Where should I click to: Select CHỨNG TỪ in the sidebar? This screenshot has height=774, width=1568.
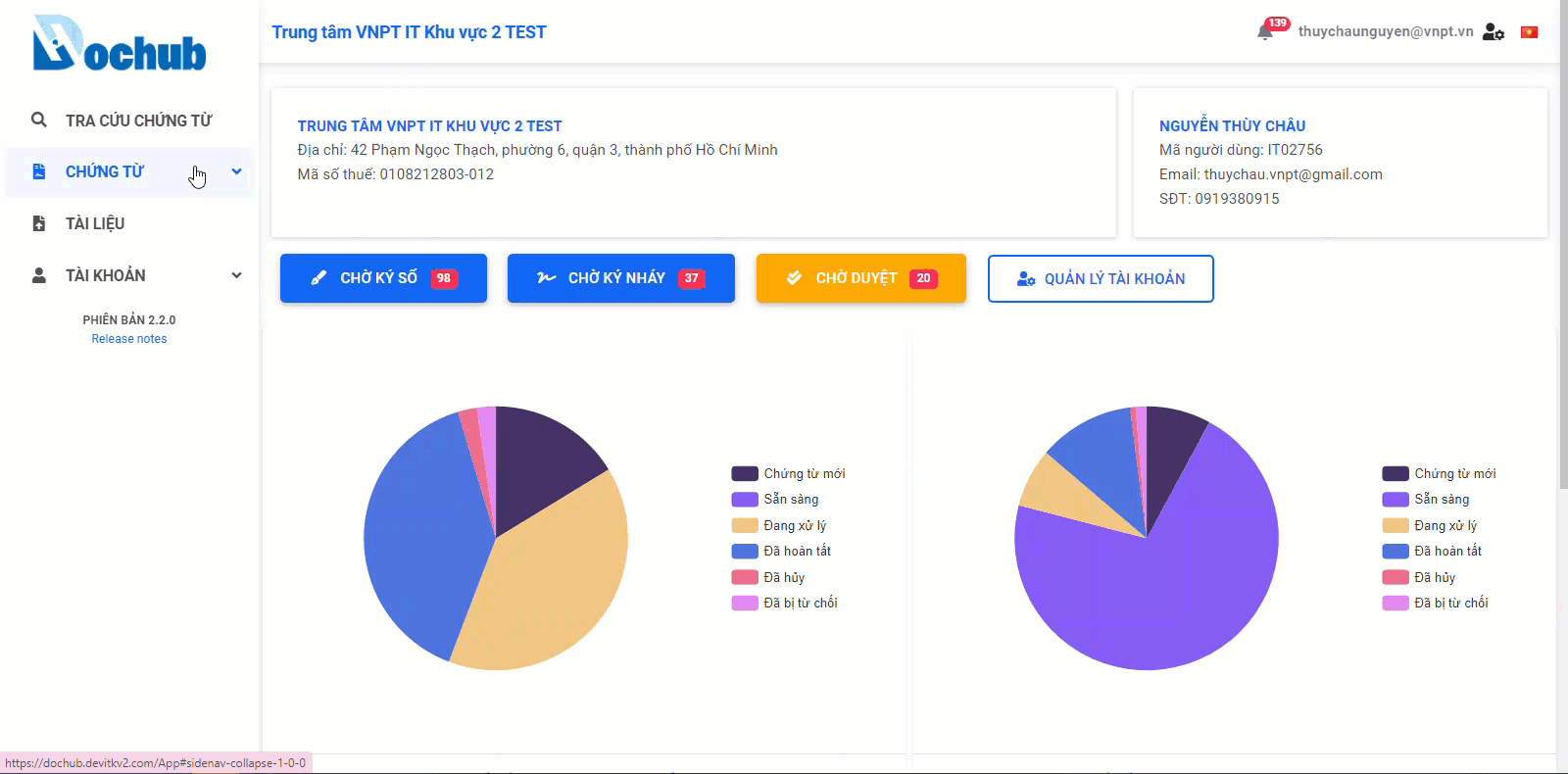tap(129, 172)
